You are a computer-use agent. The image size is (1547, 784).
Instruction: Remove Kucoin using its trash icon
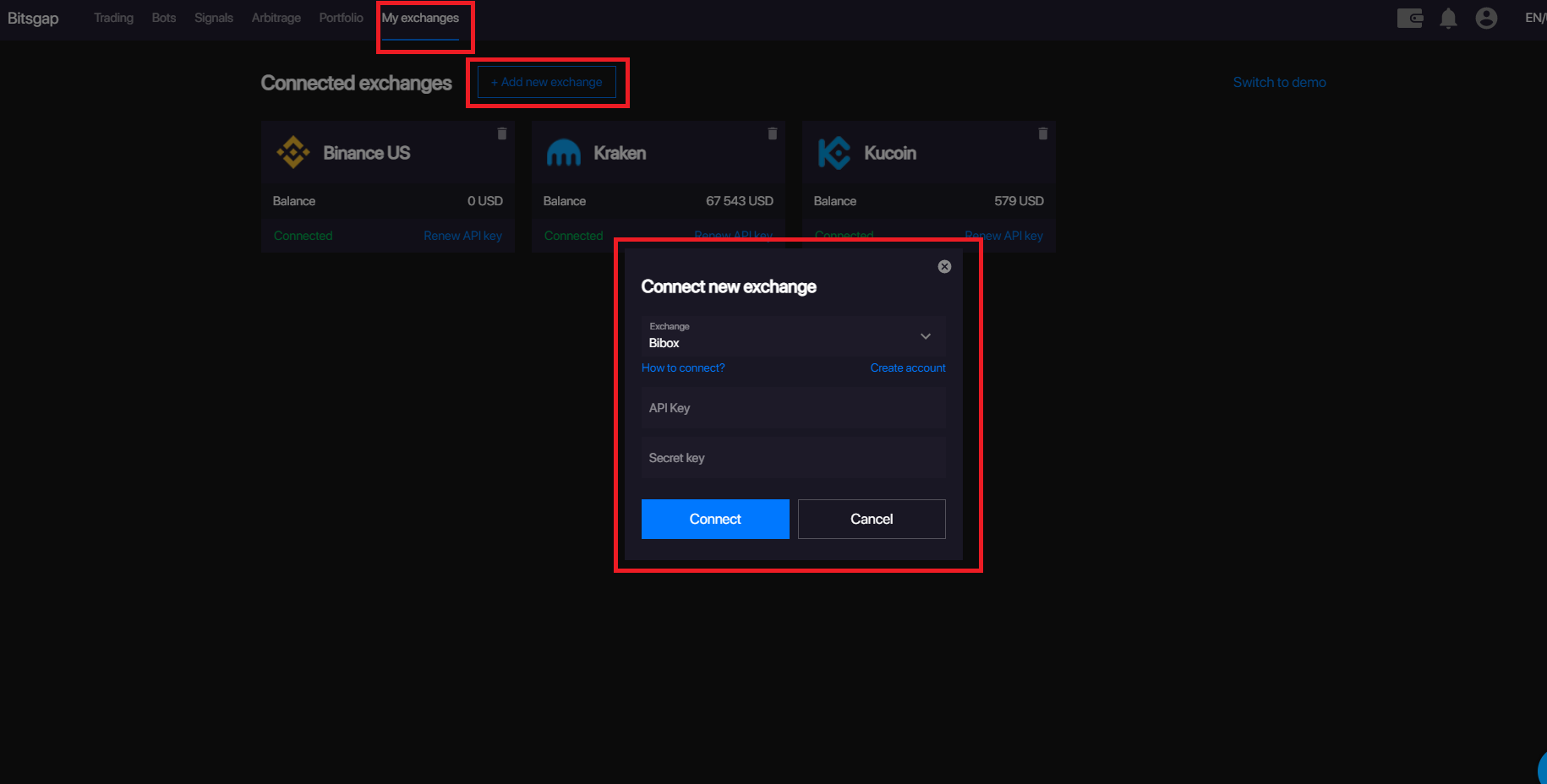point(1043,133)
